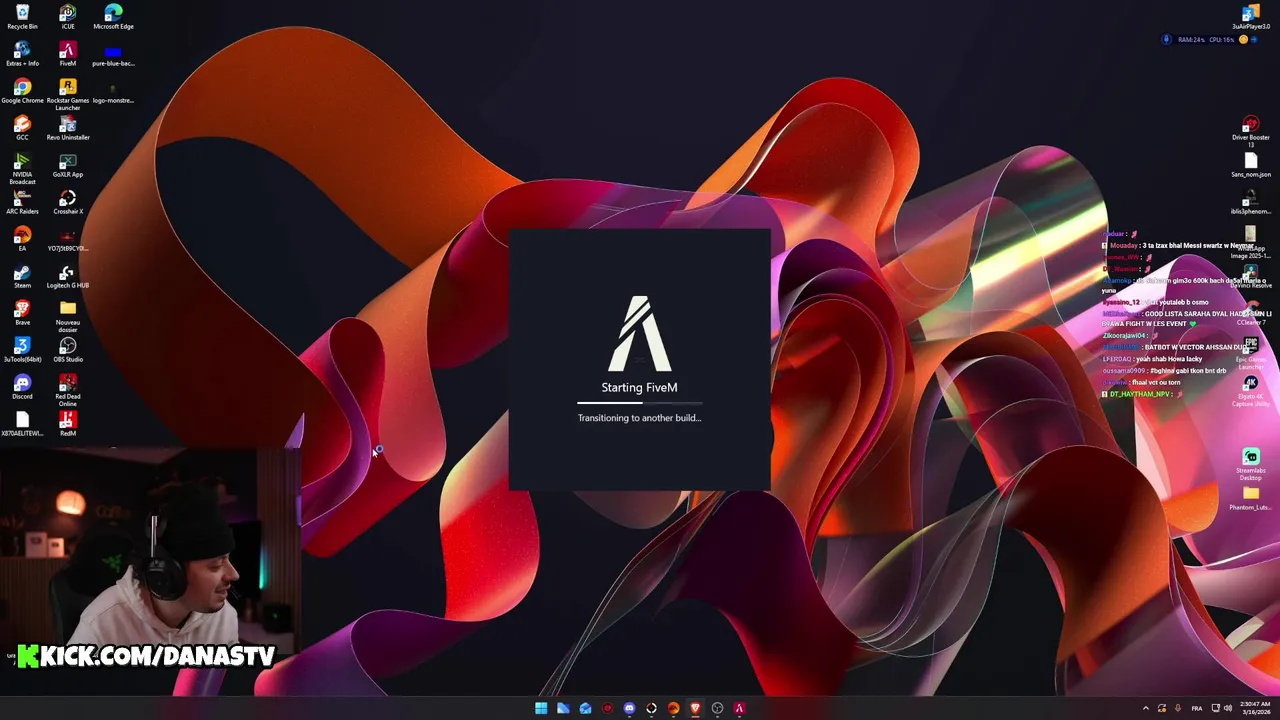This screenshot has height=720, width=1280.
Task: Click the DT_HAYTHAM_NPV chat message
Action: tap(1140, 394)
